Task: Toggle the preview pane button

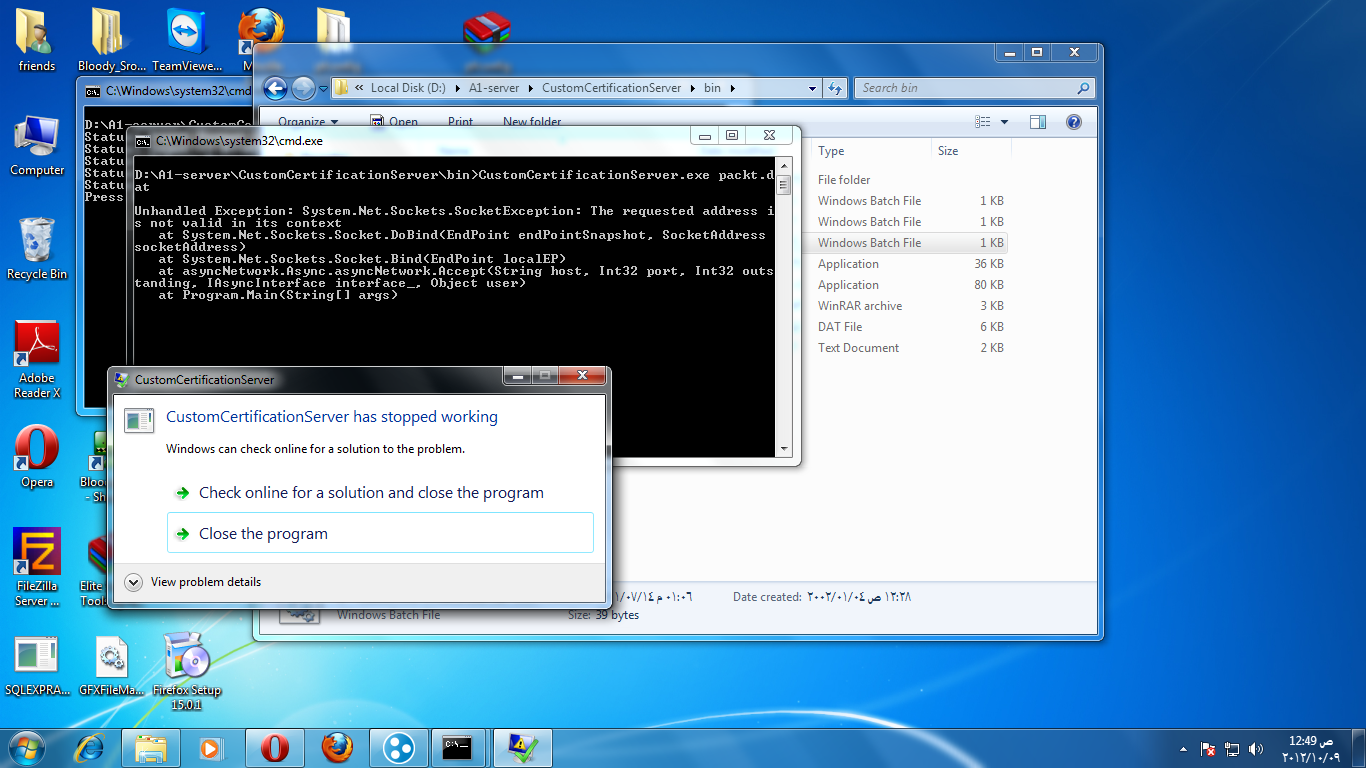Action: tap(1038, 122)
